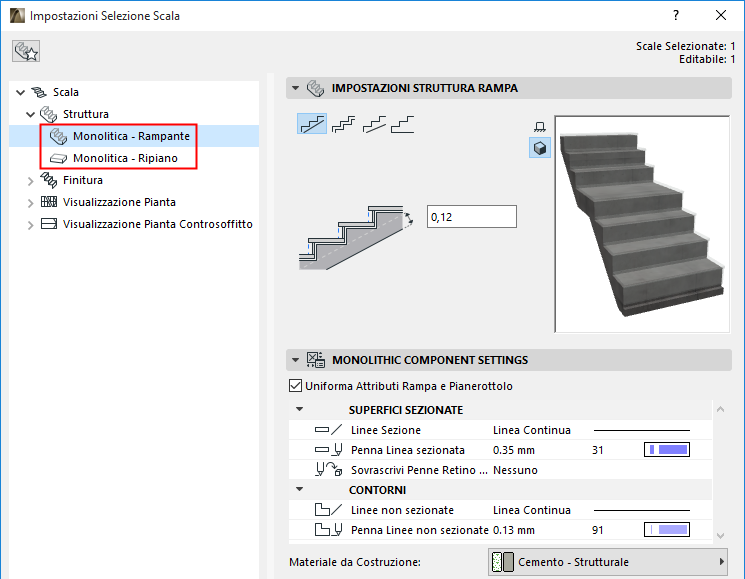Image resolution: width=745 pixels, height=579 pixels.
Task: Click the '0.13 mm' pen weight value
Action: coord(514,530)
